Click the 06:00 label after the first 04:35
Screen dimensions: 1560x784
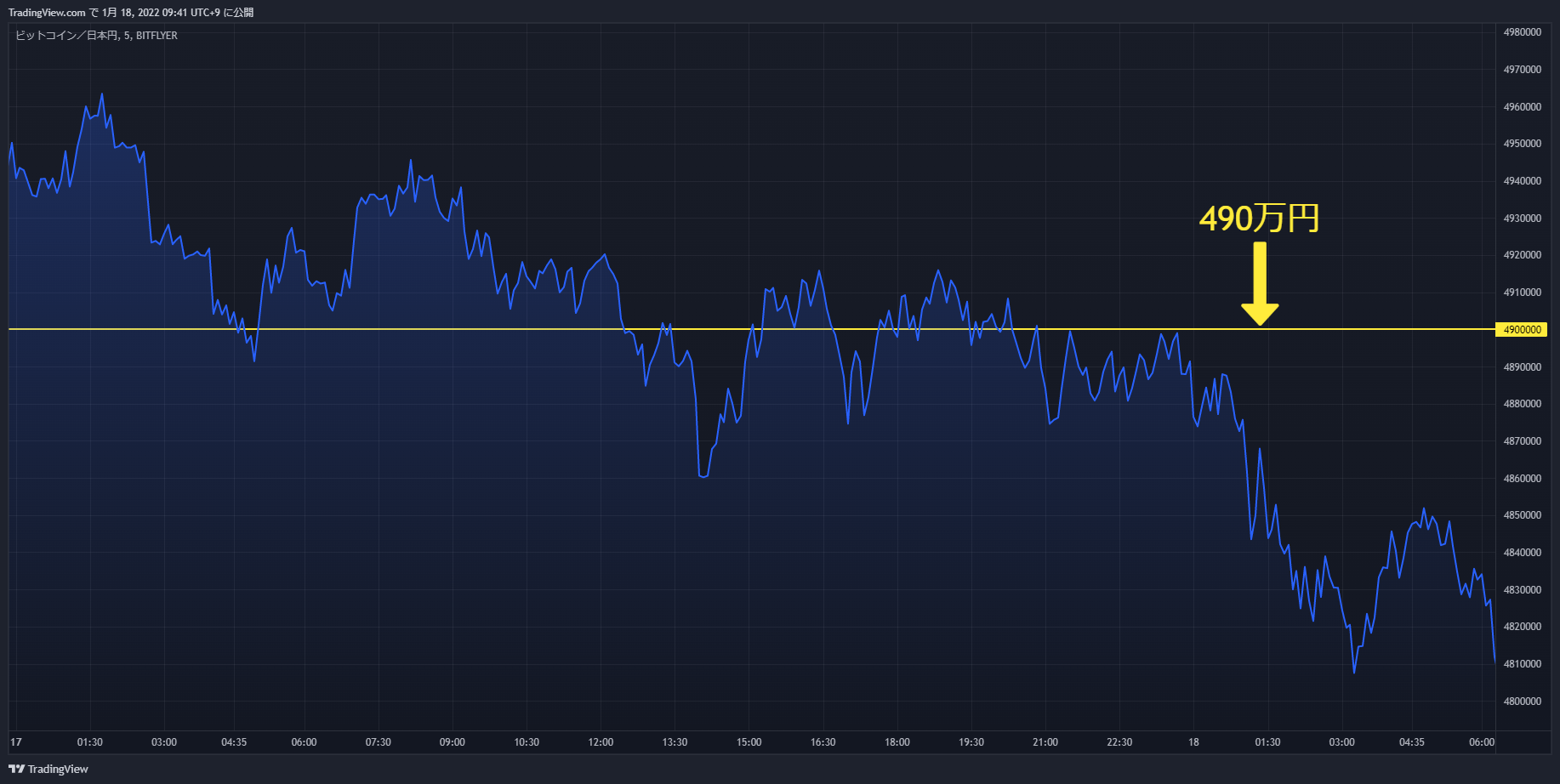[304, 742]
